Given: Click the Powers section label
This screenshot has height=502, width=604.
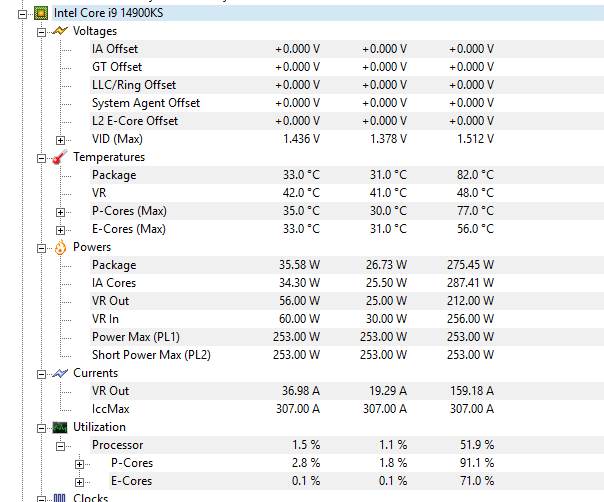Looking at the screenshot, I should tap(92, 247).
